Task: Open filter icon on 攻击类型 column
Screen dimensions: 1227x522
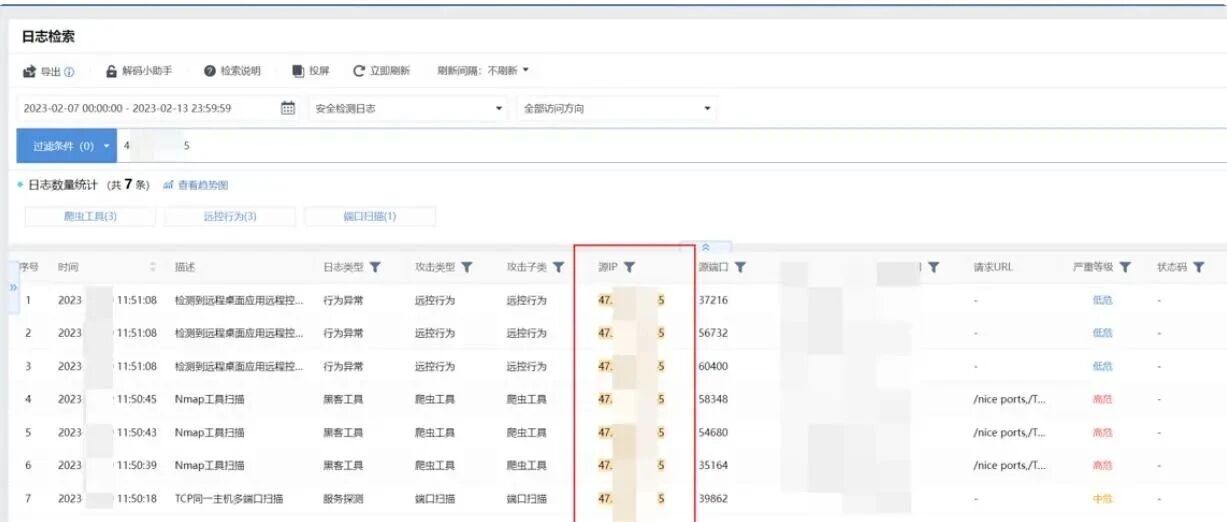Action: [x=467, y=267]
